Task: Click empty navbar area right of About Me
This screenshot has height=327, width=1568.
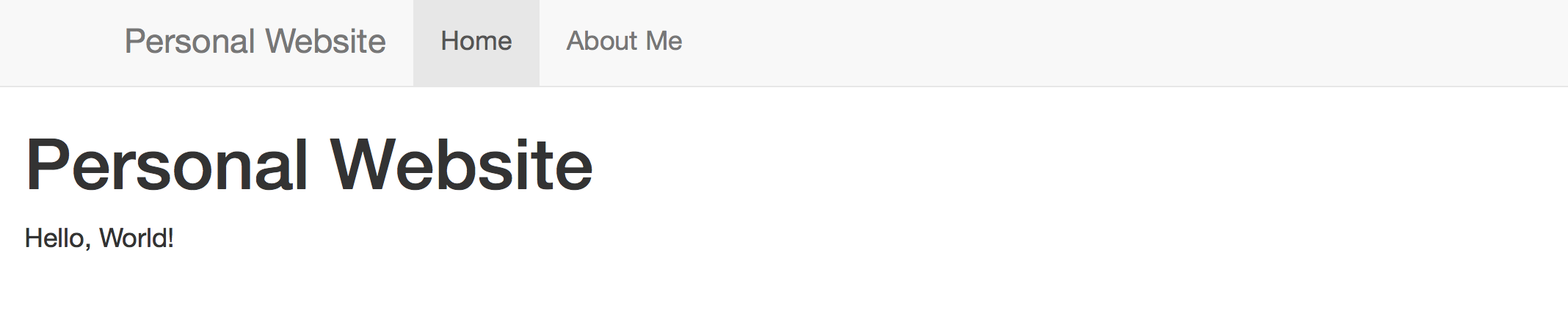Action: [1101, 41]
